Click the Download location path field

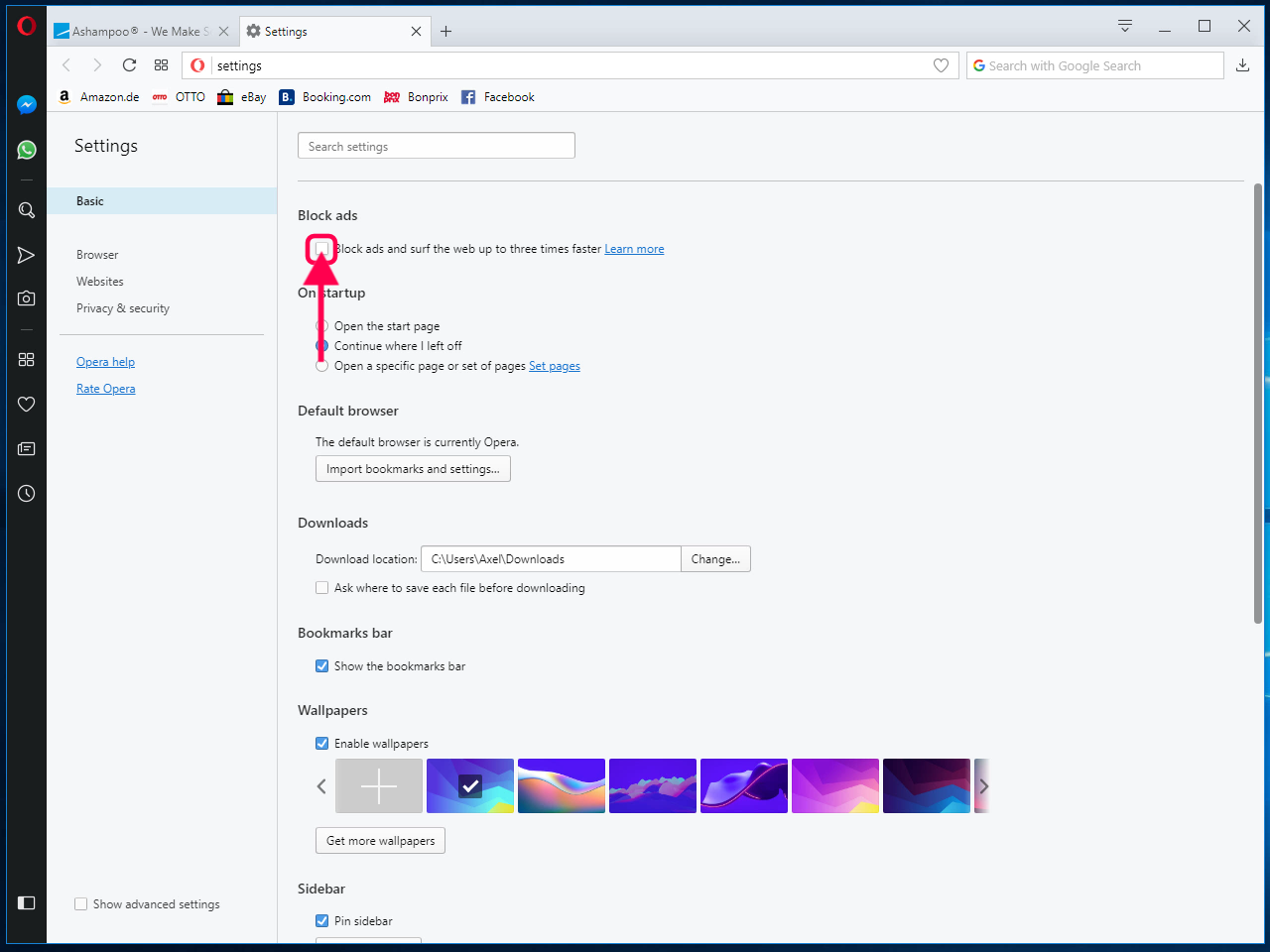[x=551, y=559]
